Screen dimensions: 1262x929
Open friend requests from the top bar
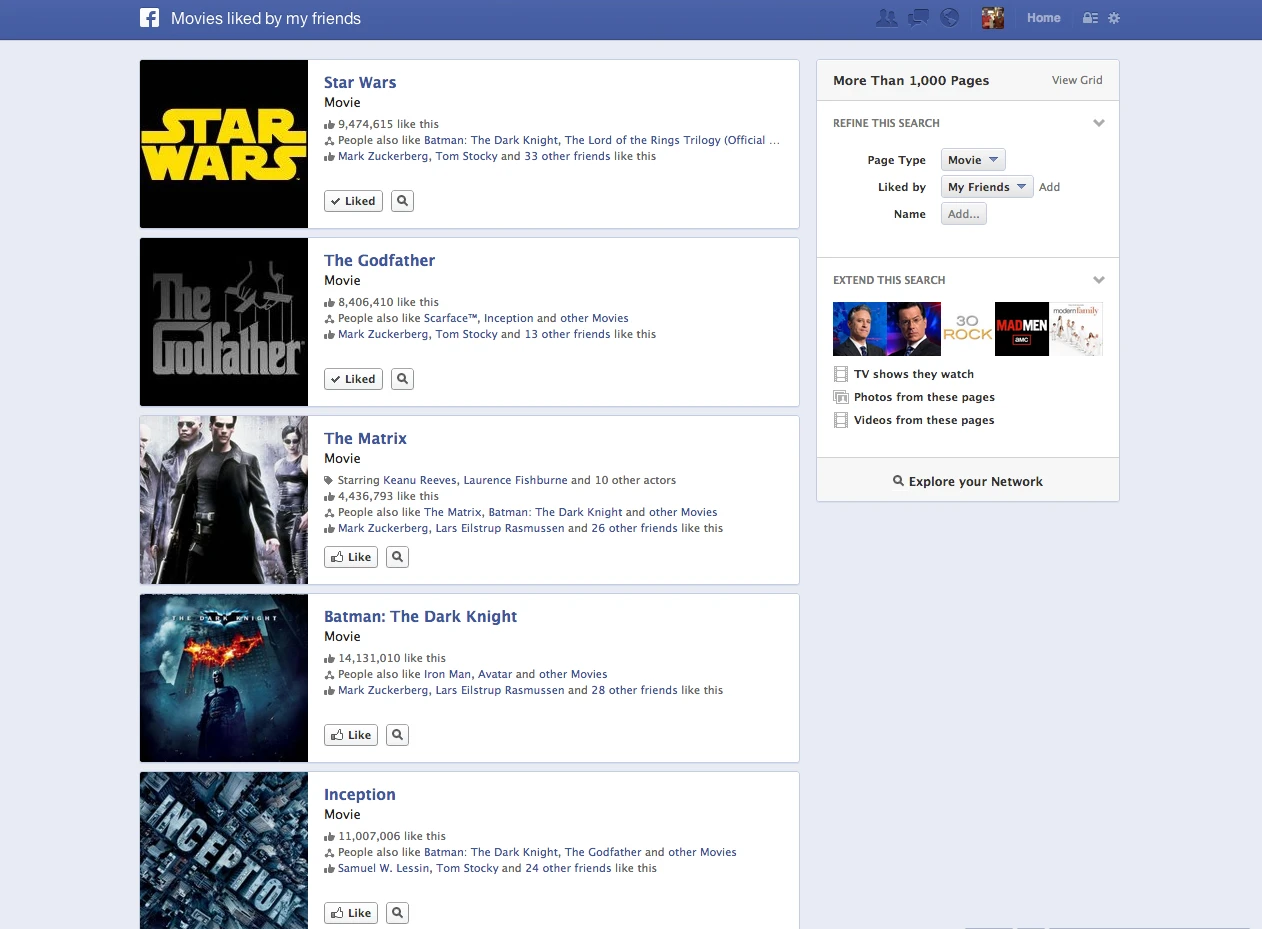pos(887,17)
